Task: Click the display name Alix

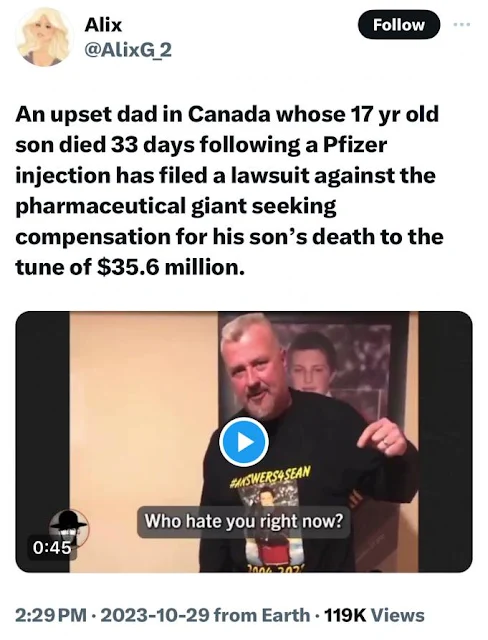Action: [x=103, y=25]
